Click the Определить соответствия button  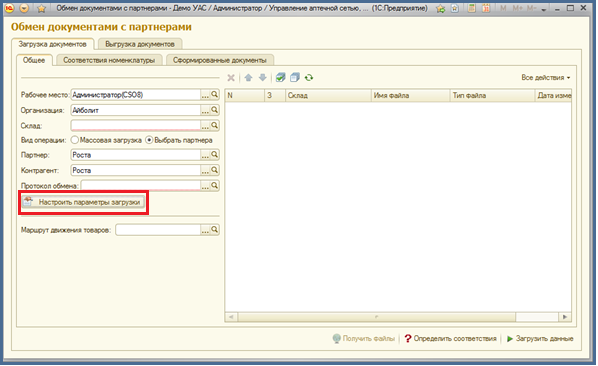(x=451, y=339)
